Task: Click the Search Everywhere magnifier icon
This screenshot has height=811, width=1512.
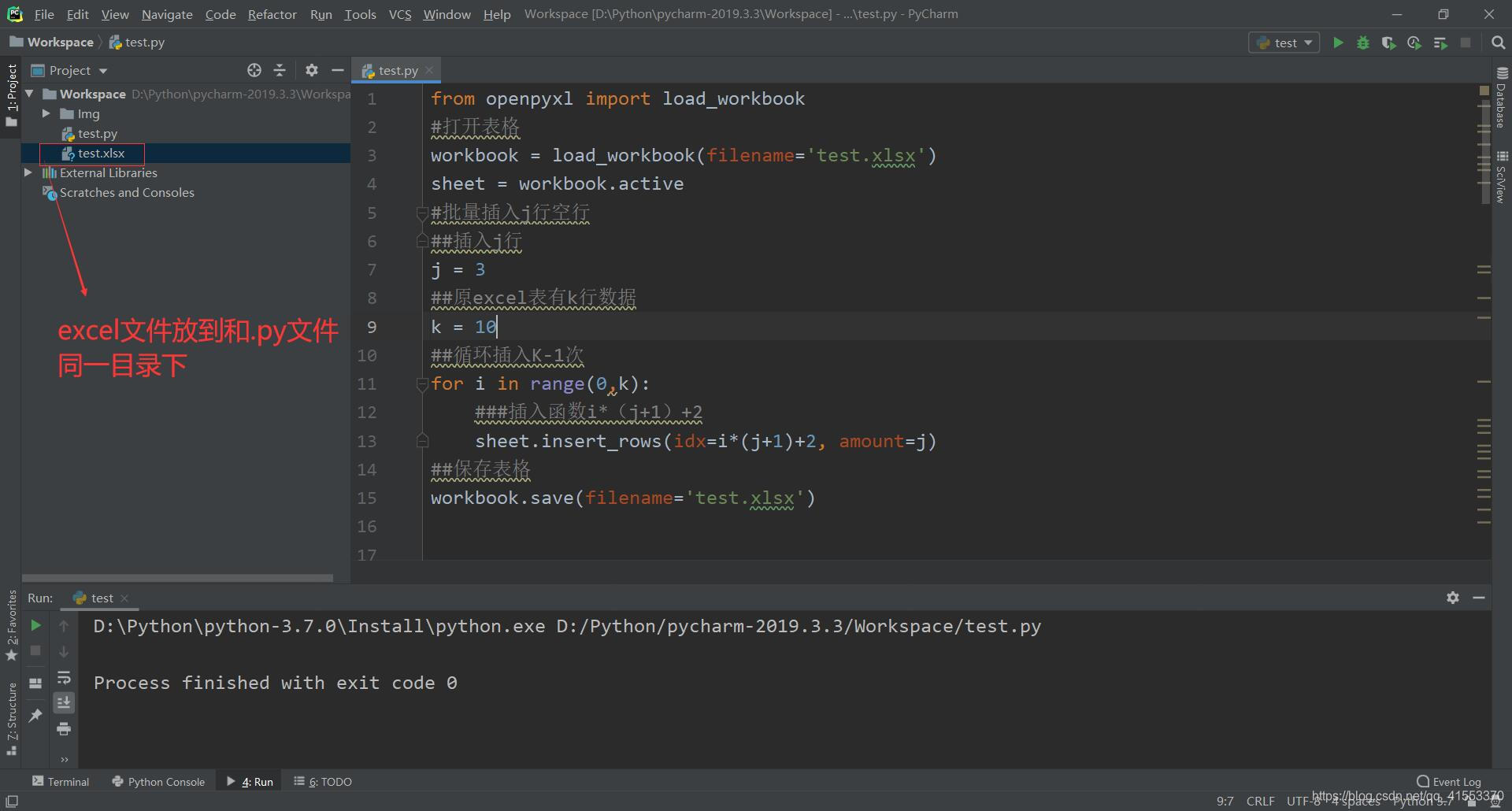Action: (x=1497, y=43)
